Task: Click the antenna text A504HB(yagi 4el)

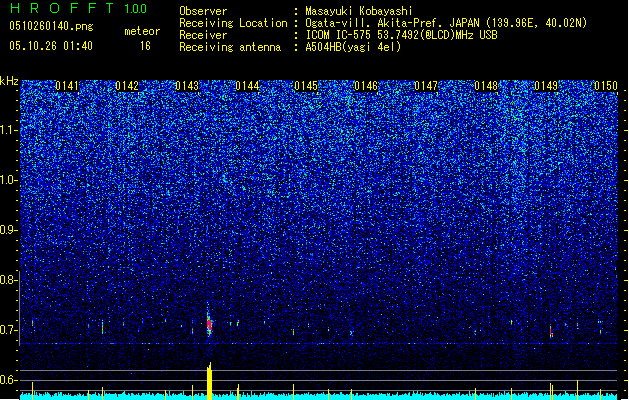Action: tap(353, 47)
